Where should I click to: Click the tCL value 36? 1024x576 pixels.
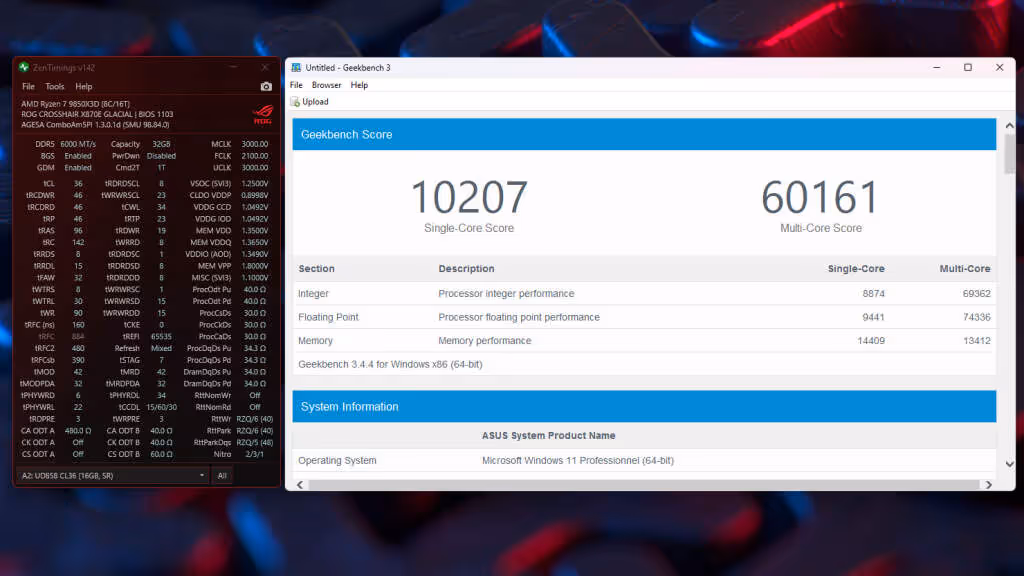(x=78, y=184)
